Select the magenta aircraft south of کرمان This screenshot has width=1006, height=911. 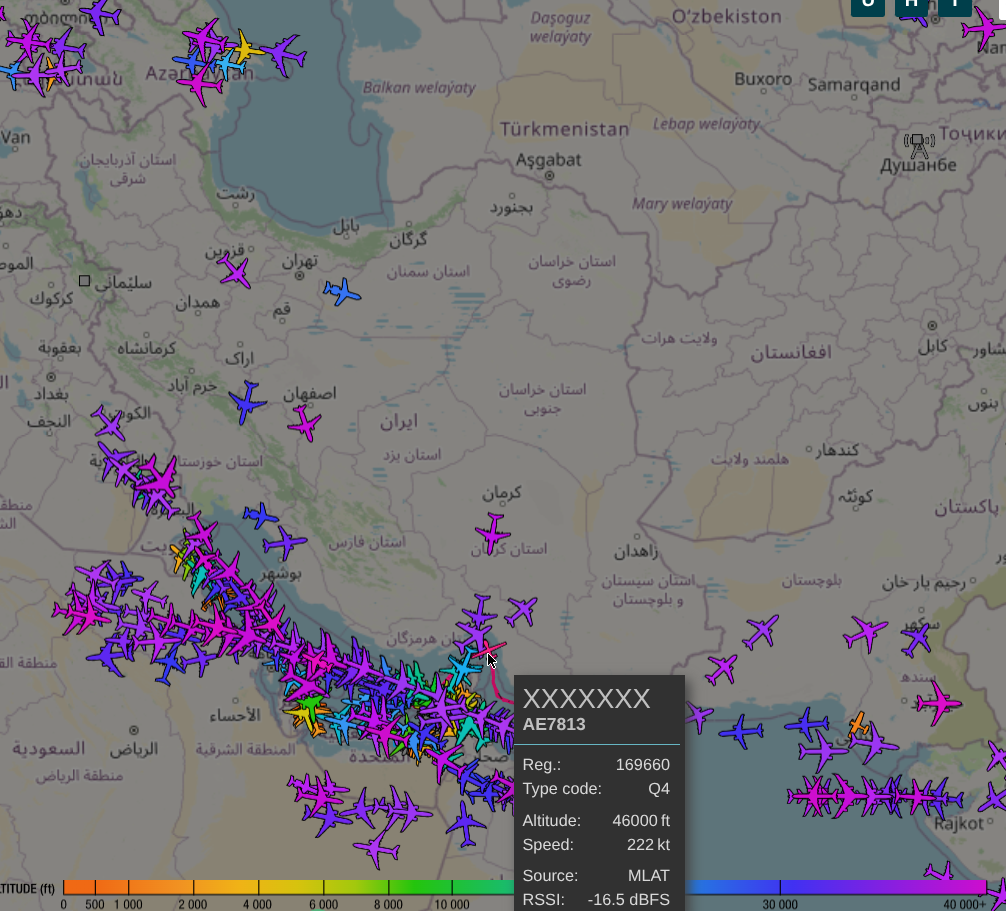point(493,533)
